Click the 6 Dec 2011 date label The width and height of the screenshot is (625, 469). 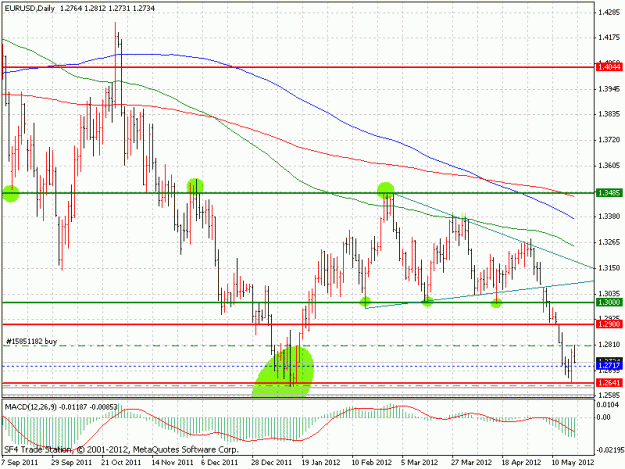(220, 463)
